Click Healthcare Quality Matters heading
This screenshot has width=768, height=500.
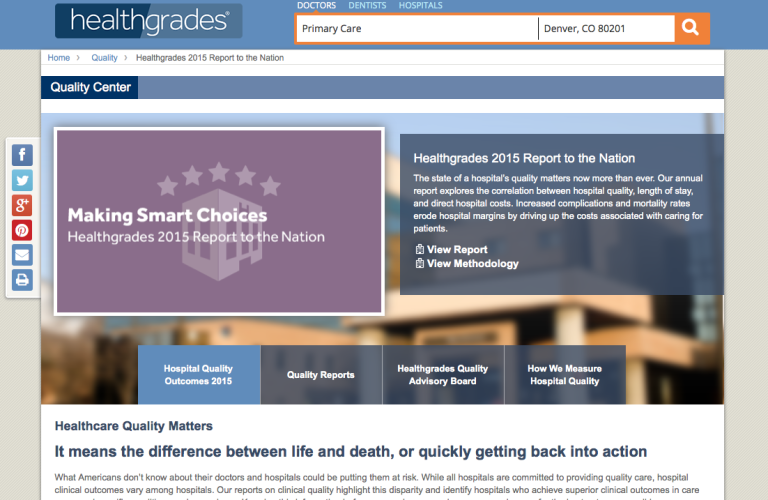click(134, 426)
